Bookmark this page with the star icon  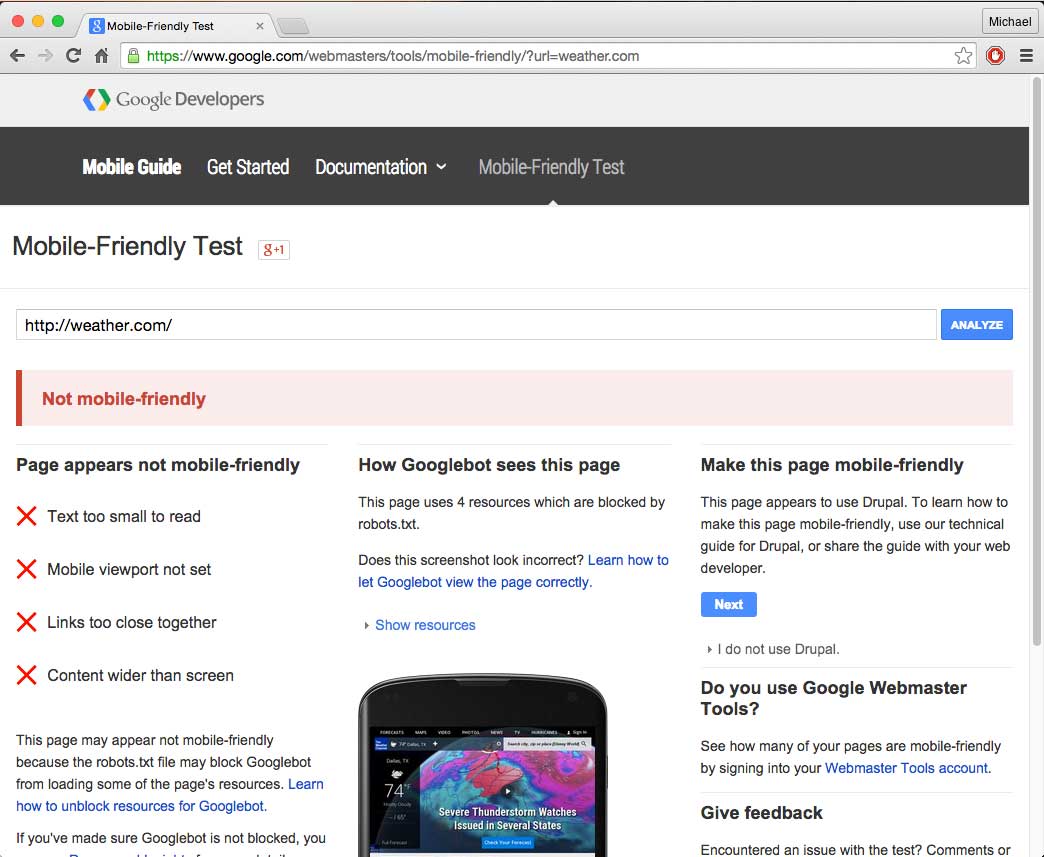[963, 56]
